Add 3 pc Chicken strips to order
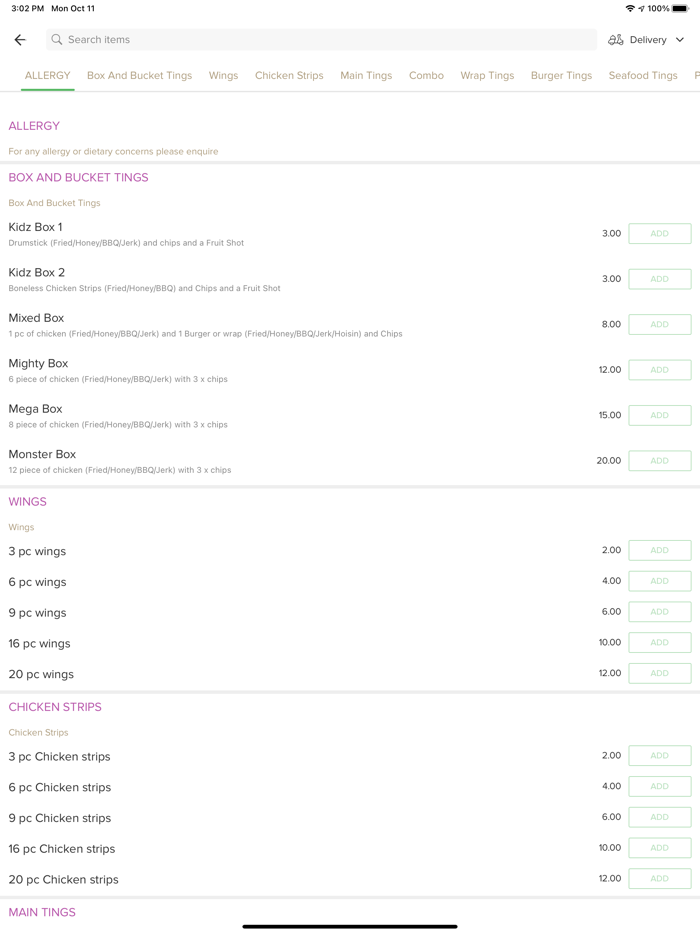 coord(659,756)
